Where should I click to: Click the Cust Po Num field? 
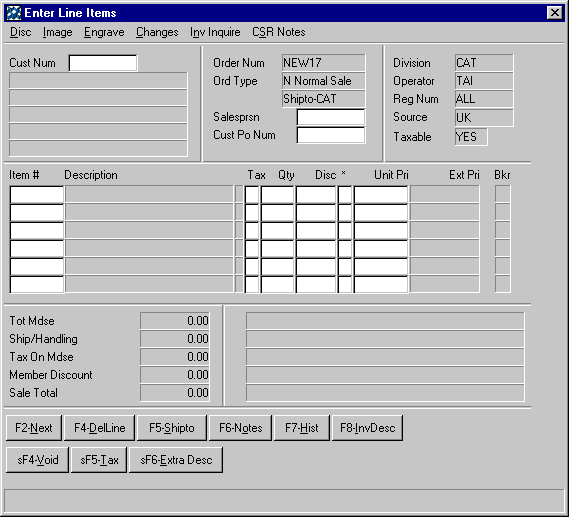(x=331, y=135)
